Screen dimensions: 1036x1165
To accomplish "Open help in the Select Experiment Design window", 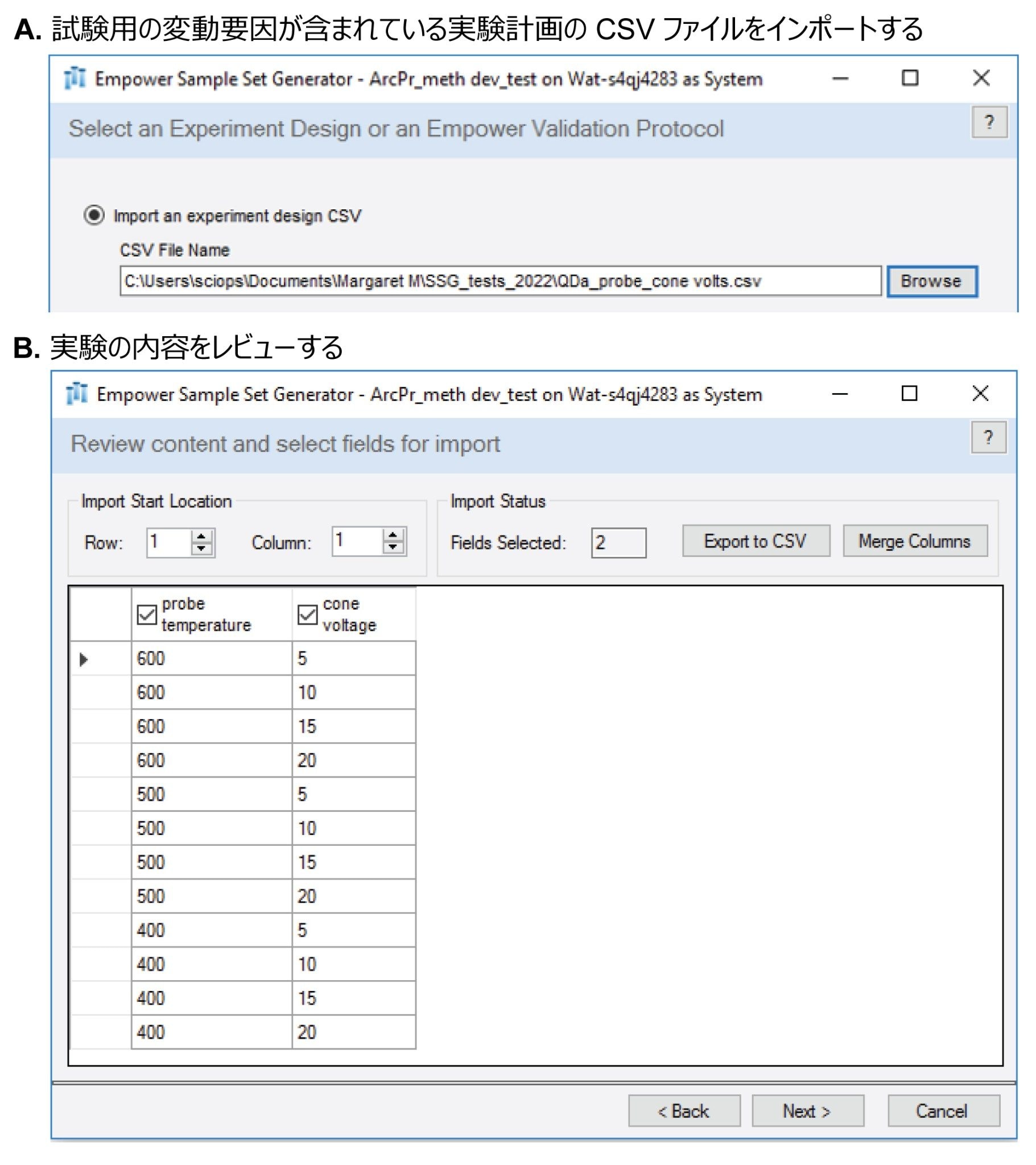I will pos(989,122).
